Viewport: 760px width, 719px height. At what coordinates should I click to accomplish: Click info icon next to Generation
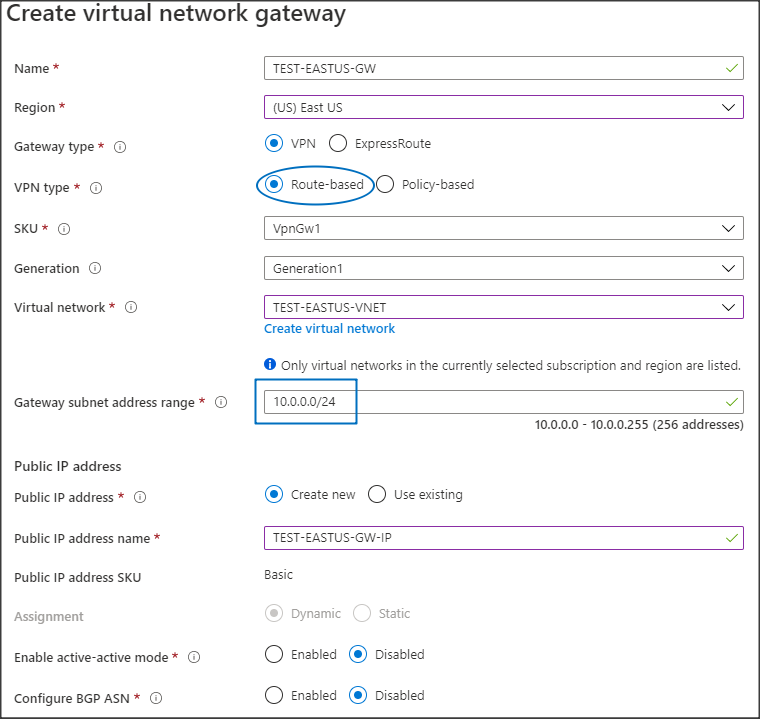point(95,269)
